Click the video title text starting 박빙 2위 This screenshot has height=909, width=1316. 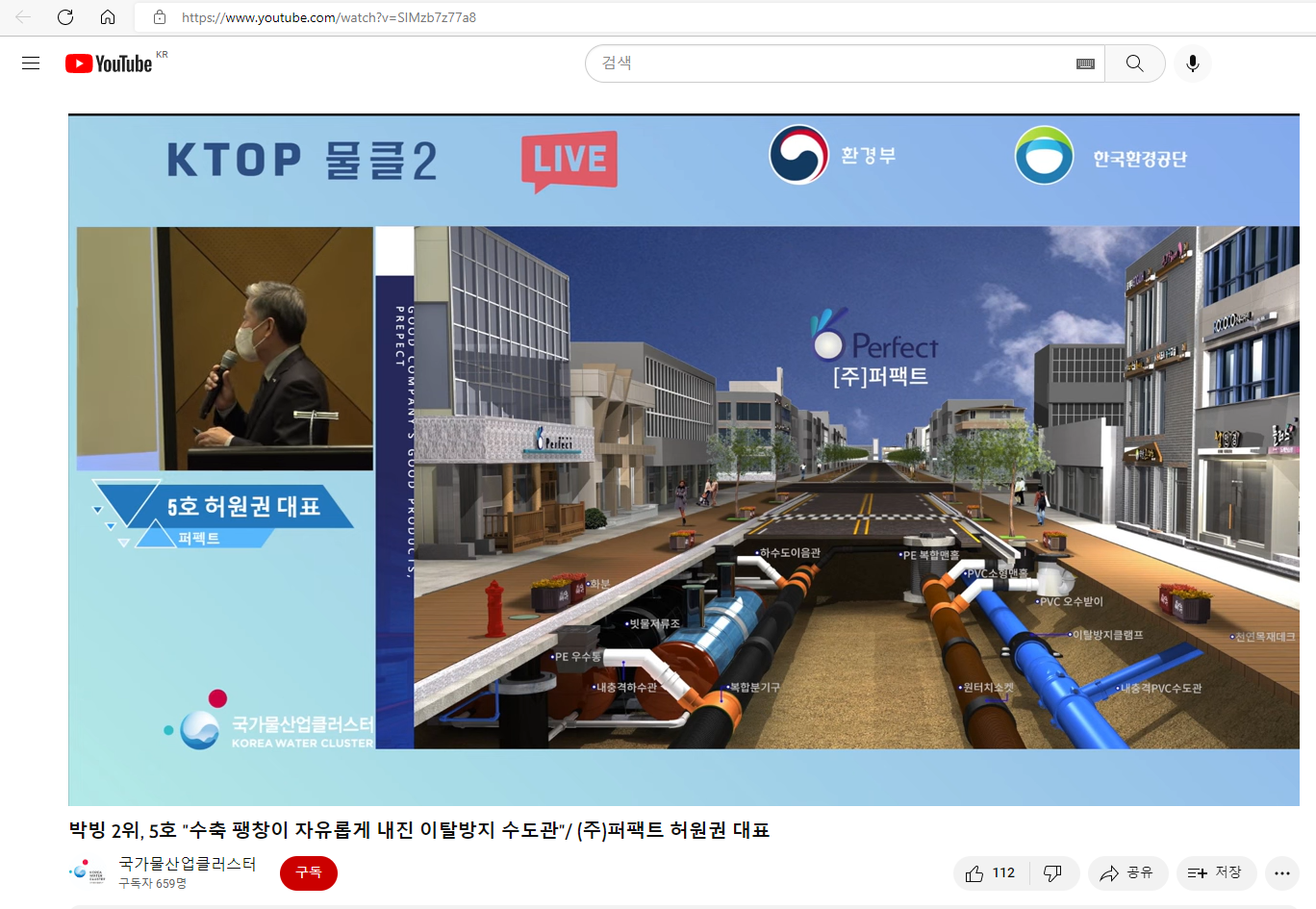point(419,830)
